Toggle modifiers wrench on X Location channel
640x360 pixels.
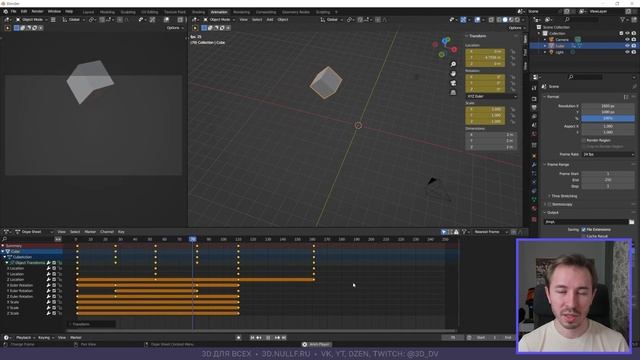pyautogui.click(x=49, y=269)
